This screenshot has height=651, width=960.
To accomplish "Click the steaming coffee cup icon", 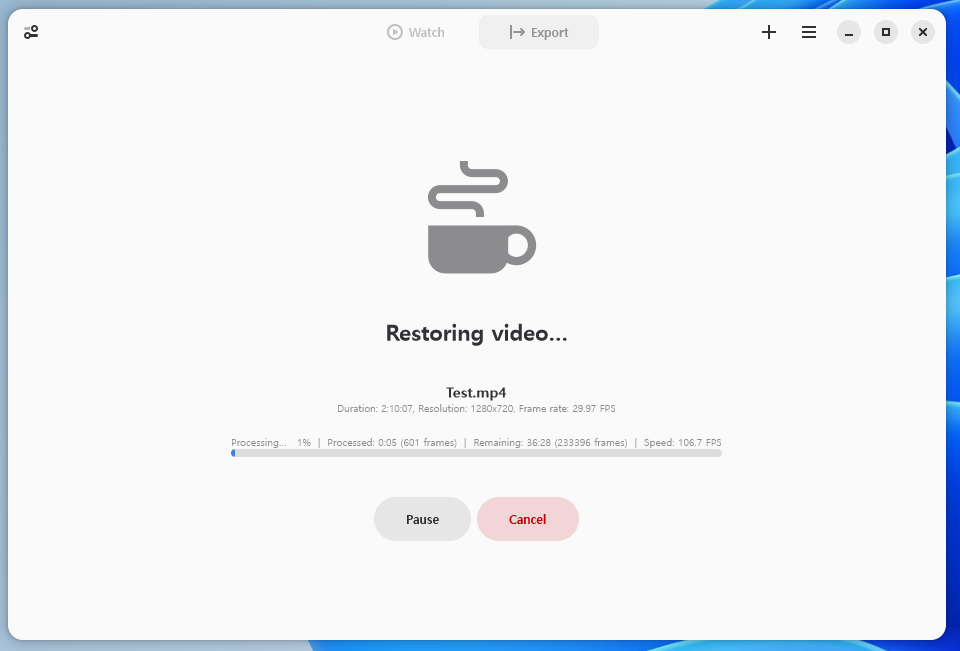I will (481, 218).
